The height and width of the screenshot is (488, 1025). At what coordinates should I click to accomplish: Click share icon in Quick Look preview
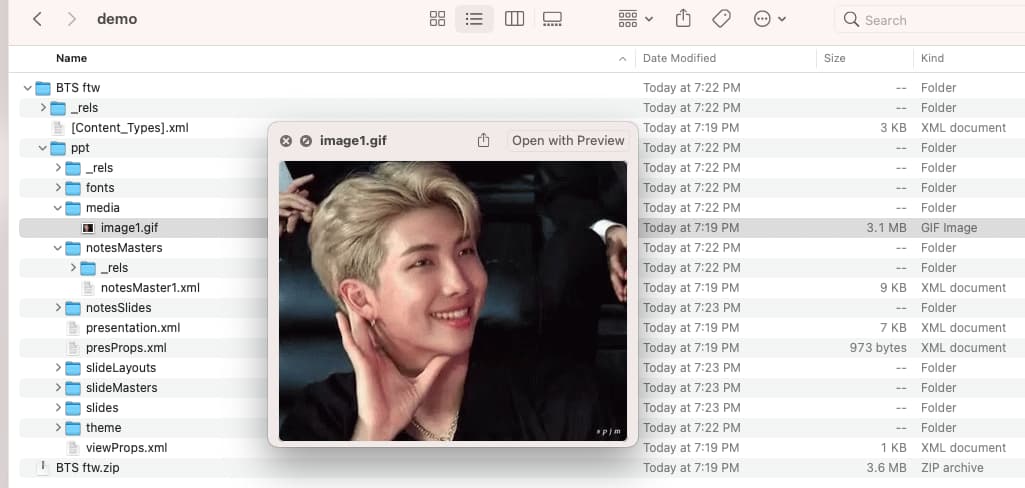[484, 141]
